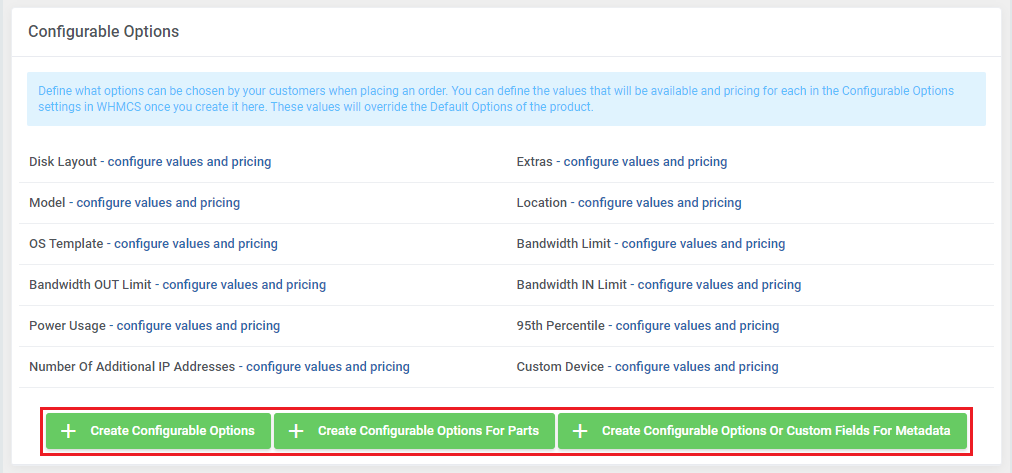Click the Configurable Options panel heading
Viewport: 1012px width, 473px height.
(x=103, y=31)
